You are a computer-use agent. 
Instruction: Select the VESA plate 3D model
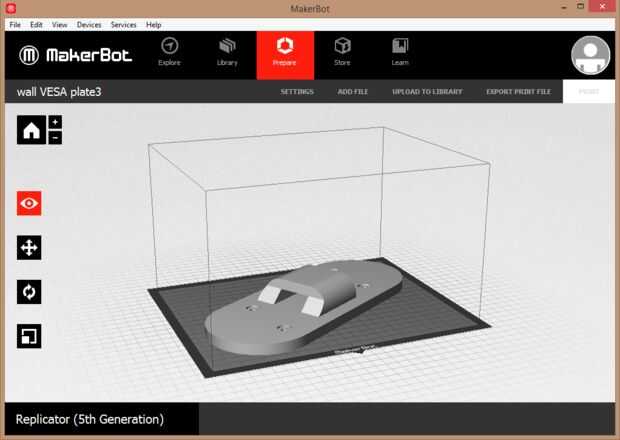click(304, 308)
